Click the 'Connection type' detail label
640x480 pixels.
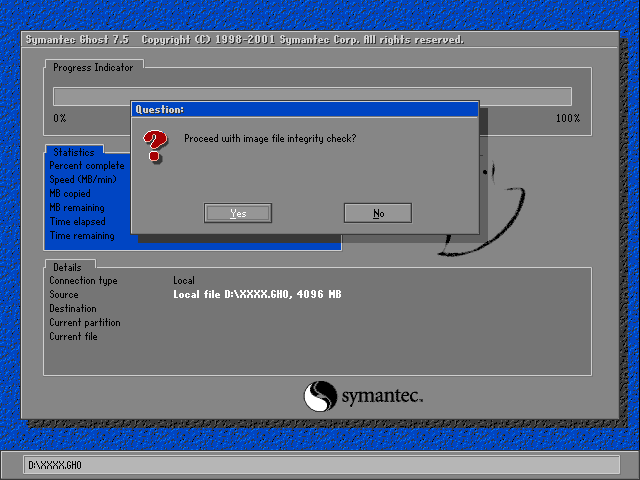tap(83, 280)
